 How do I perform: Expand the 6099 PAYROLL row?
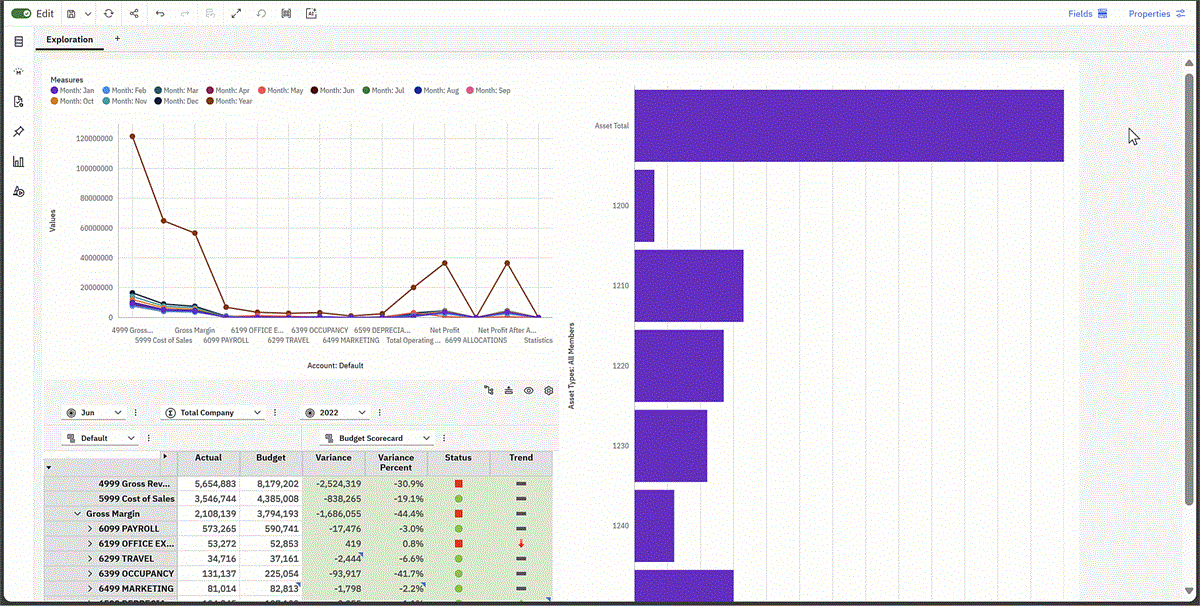point(89,528)
